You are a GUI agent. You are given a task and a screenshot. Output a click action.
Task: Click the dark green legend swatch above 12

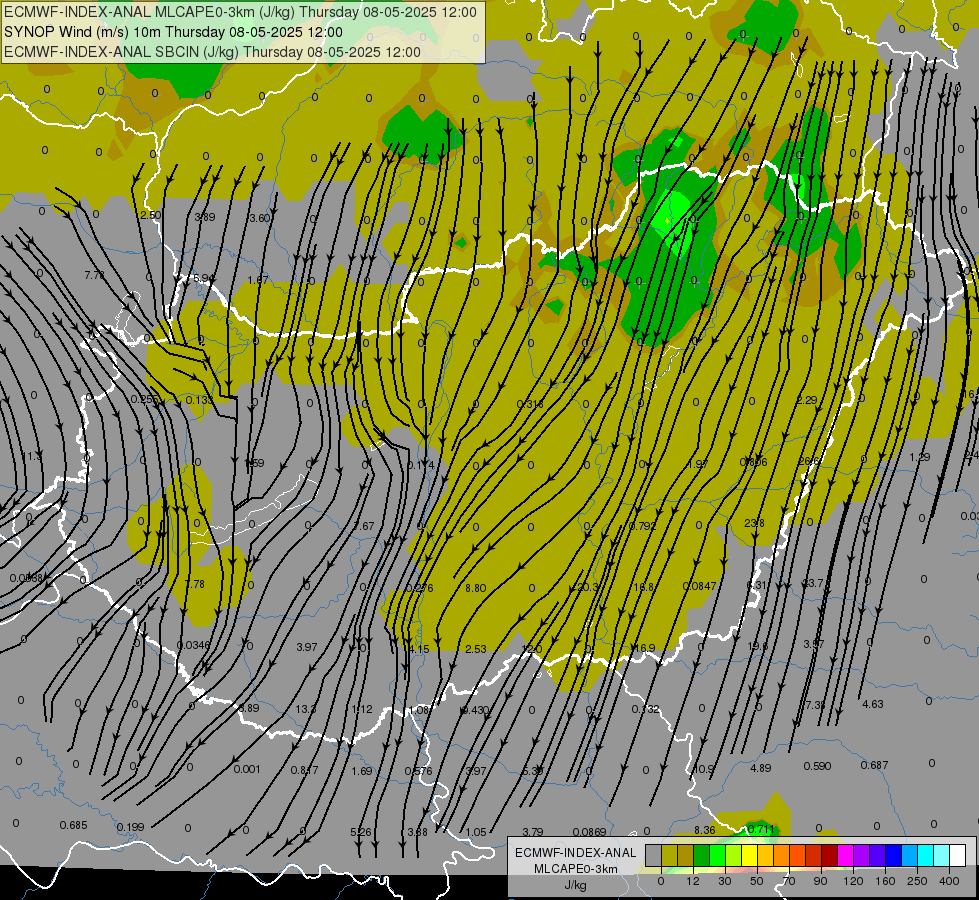(x=701, y=855)
